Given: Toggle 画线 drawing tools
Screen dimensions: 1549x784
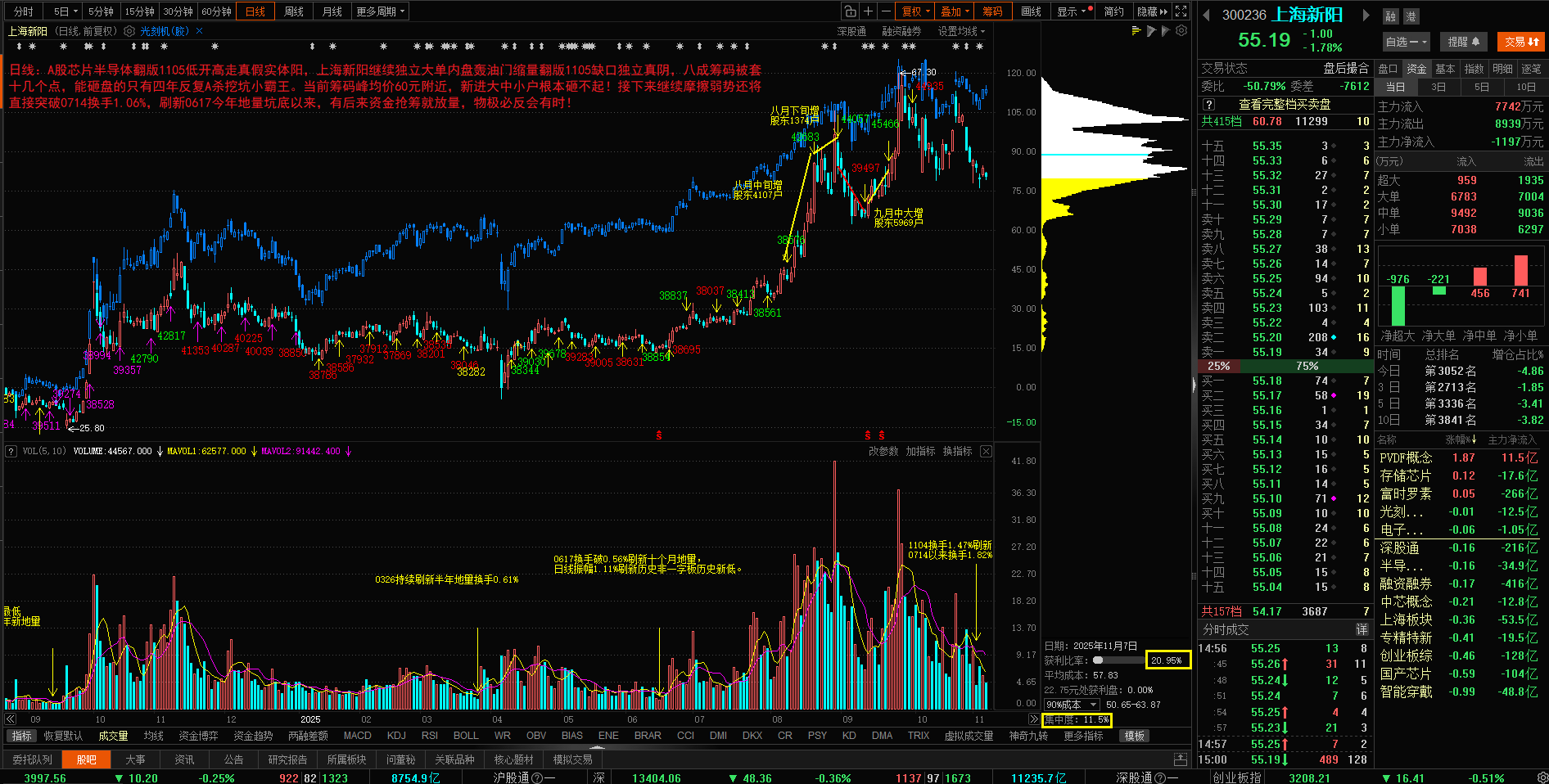Looking at the screenshot, I should click(x=1031, y=11).
